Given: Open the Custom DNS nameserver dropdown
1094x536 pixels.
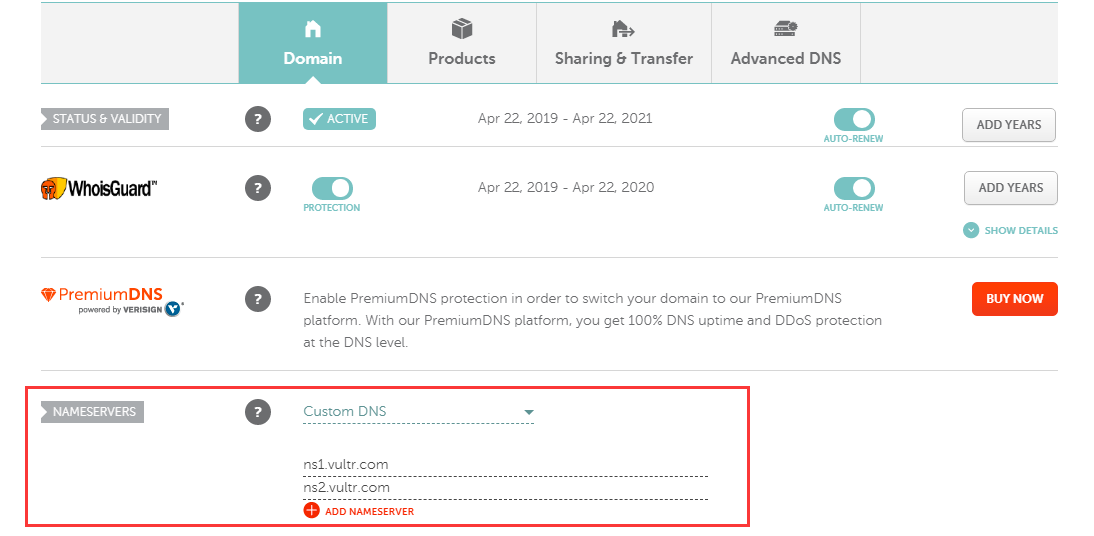Looking at the screenshot, I should pos(419,412).
